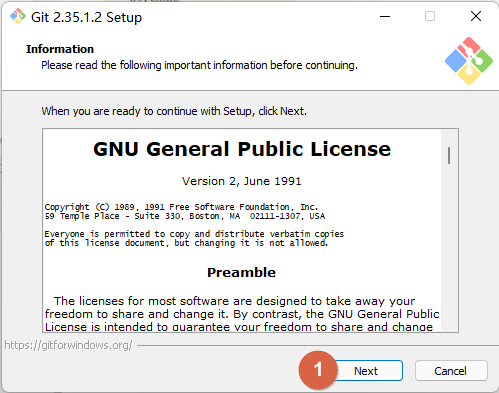Open the gitforwindows.org link
This screenshot has width=499, height=393.
tap(68, 345)
